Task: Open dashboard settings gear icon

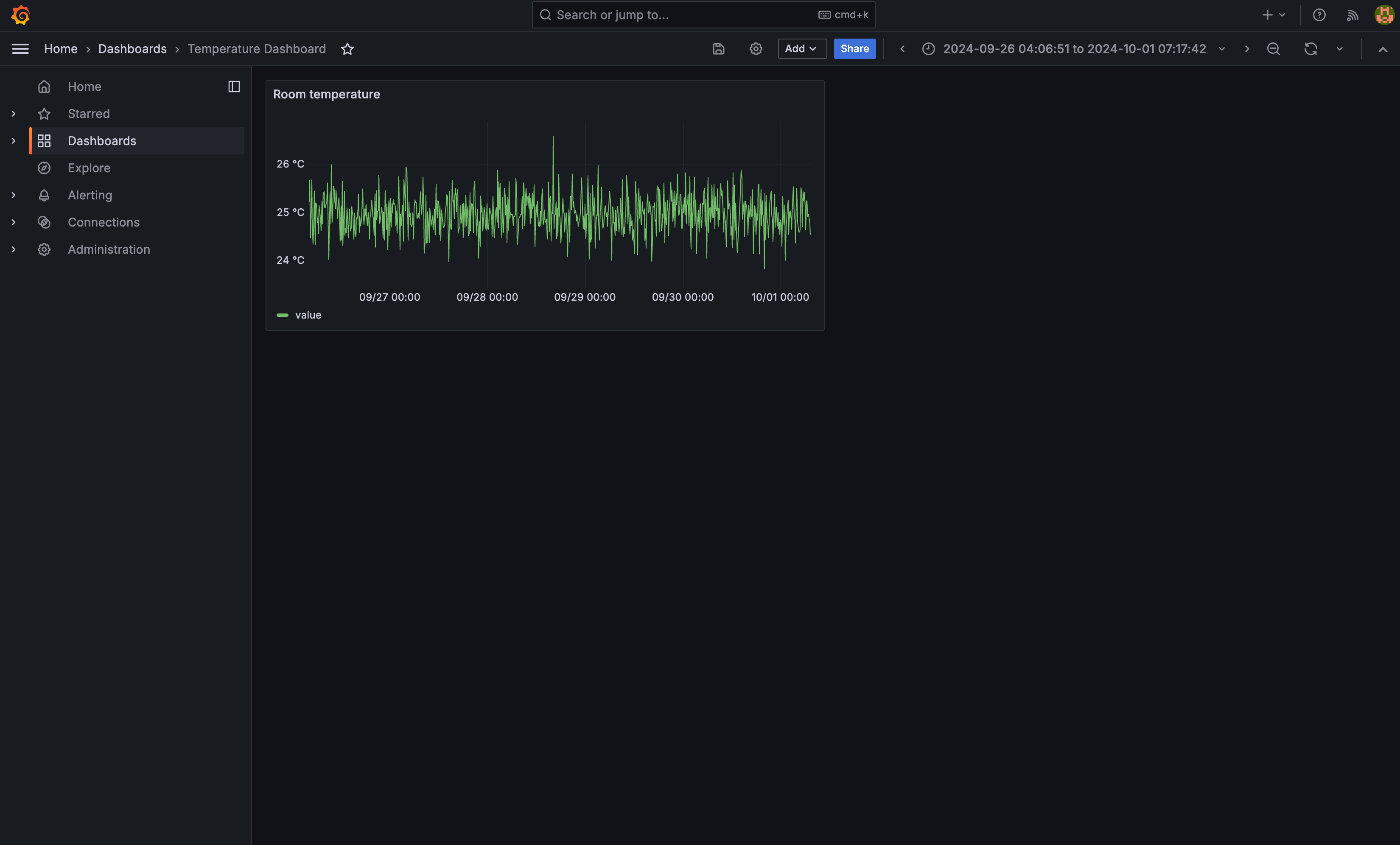Action: 755,49
